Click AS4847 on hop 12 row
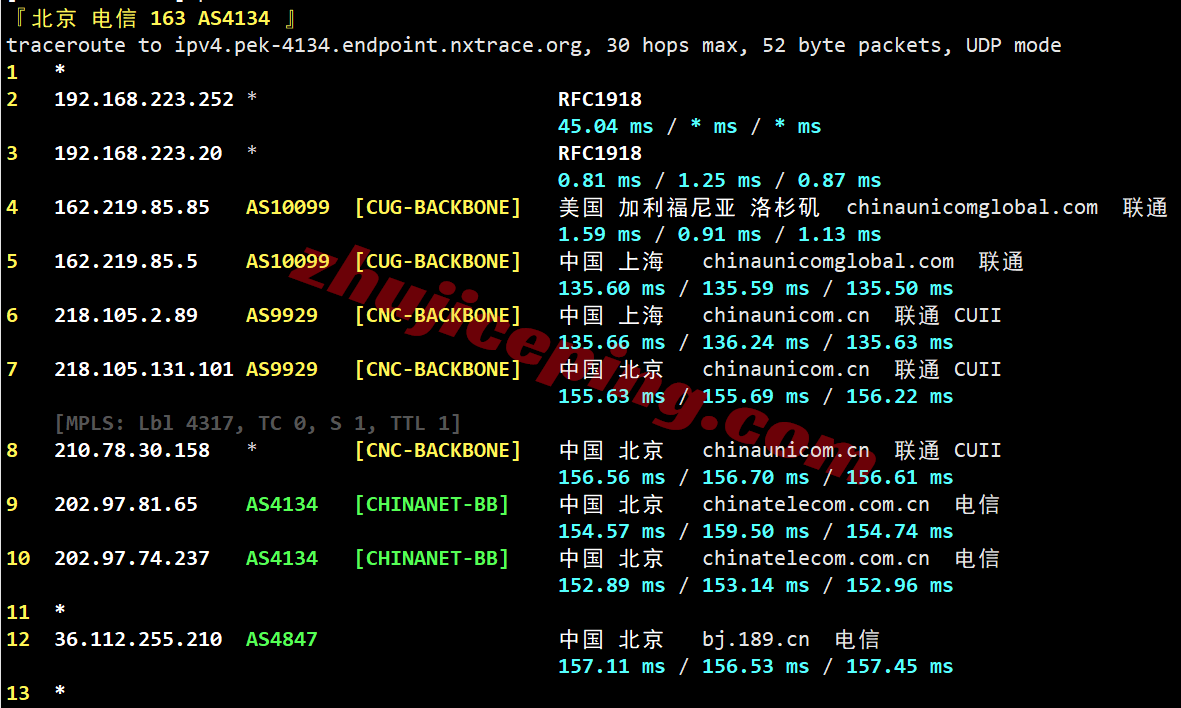The height and width of the screenshot is (708, 1181). point(282,640)
